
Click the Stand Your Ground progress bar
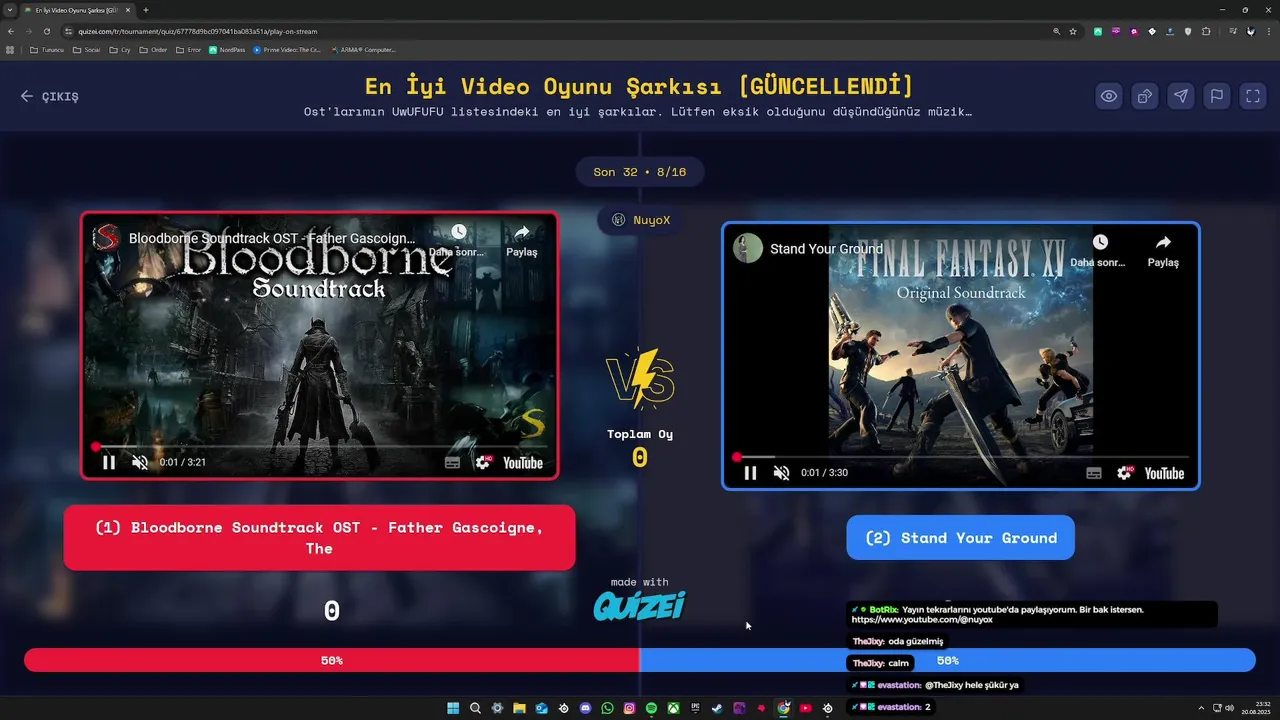(960, 457)
